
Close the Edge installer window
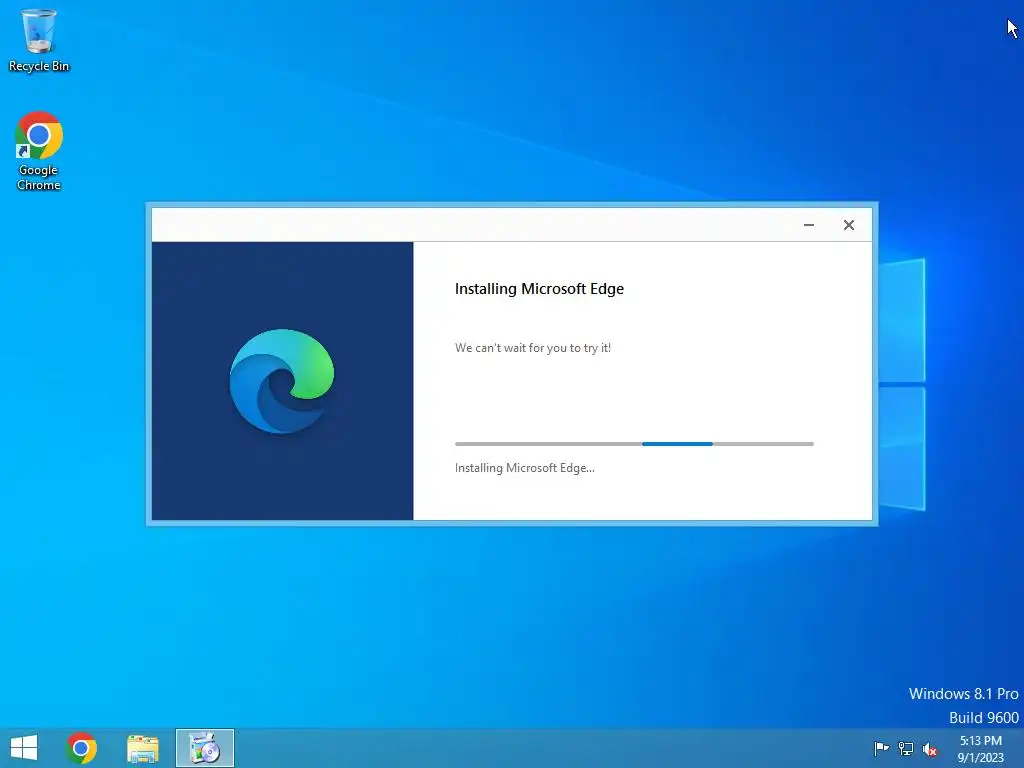[848, 225]
